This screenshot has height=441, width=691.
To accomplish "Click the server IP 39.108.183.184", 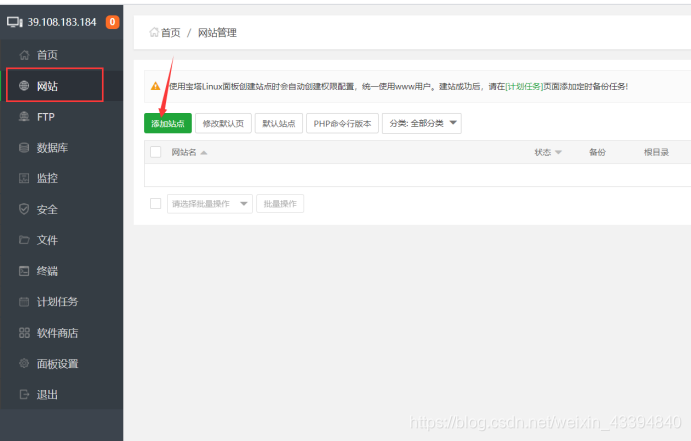I will click(62, 22).
